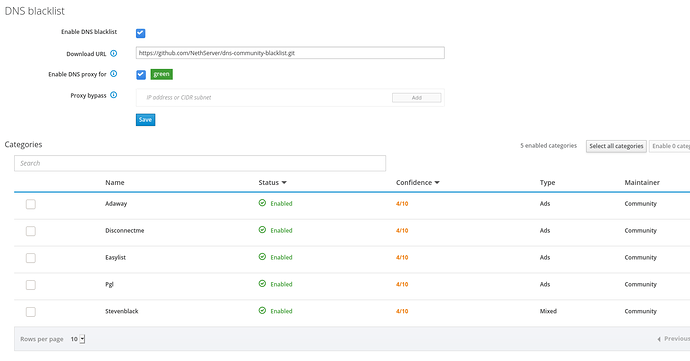Click into the Download URL text field
This screenshot has height=361, width=690.
pyautogui.click(x=290, y=53)
